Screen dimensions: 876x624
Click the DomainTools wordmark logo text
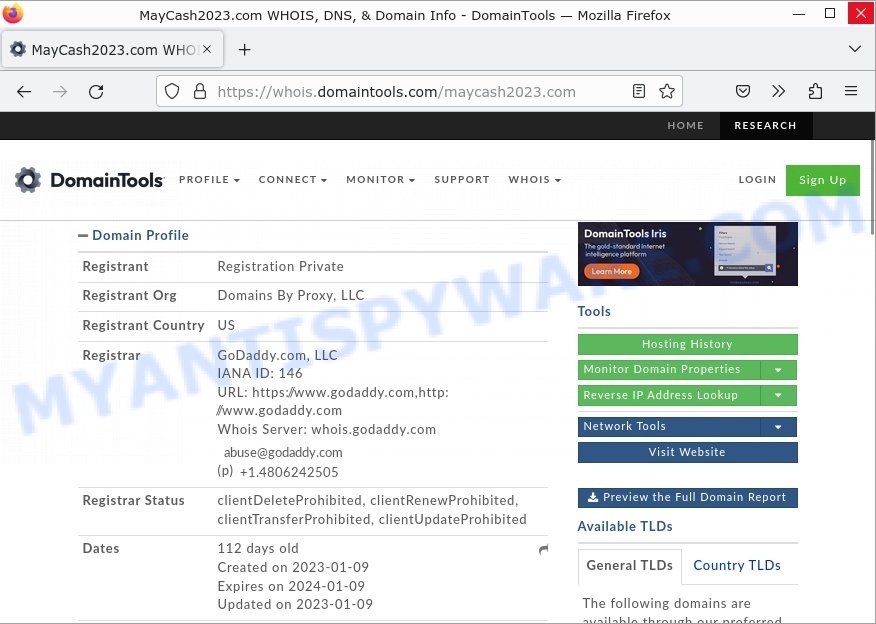pyautogui.click(x=107, y=180)
